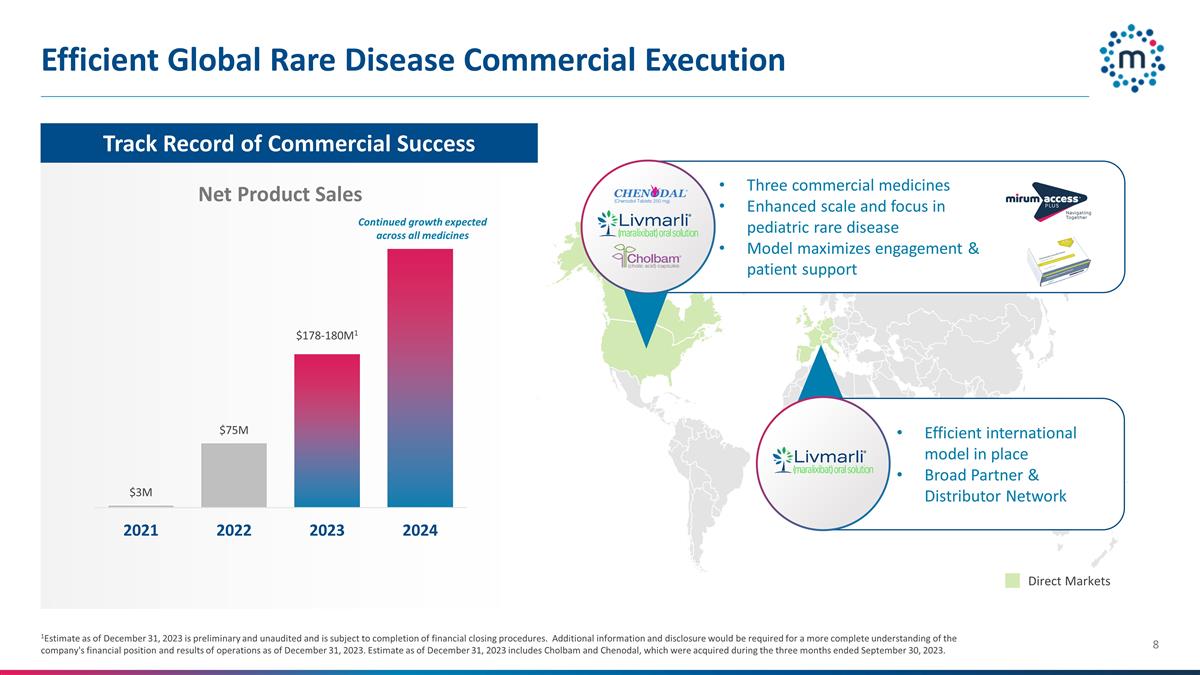The width and height of the screenshot is (1200, 675).
Task: Click the Mirum logo in top-right corner
Action: coord(1133,58)
